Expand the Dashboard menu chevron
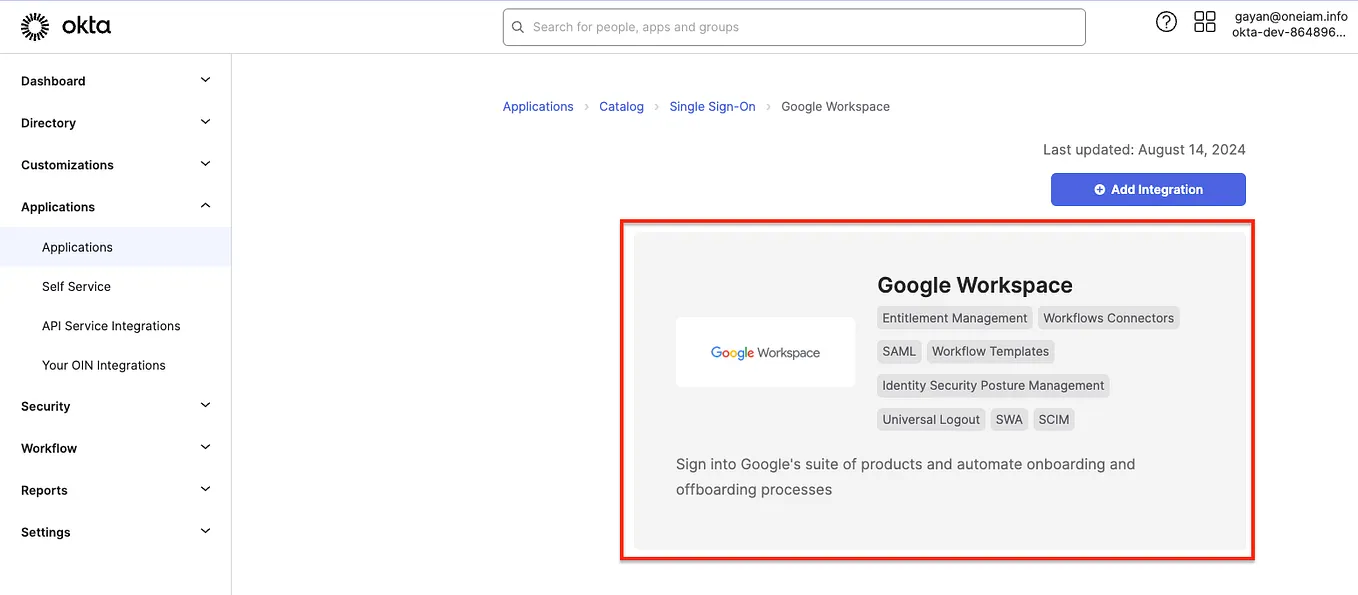 pos(205,80)
